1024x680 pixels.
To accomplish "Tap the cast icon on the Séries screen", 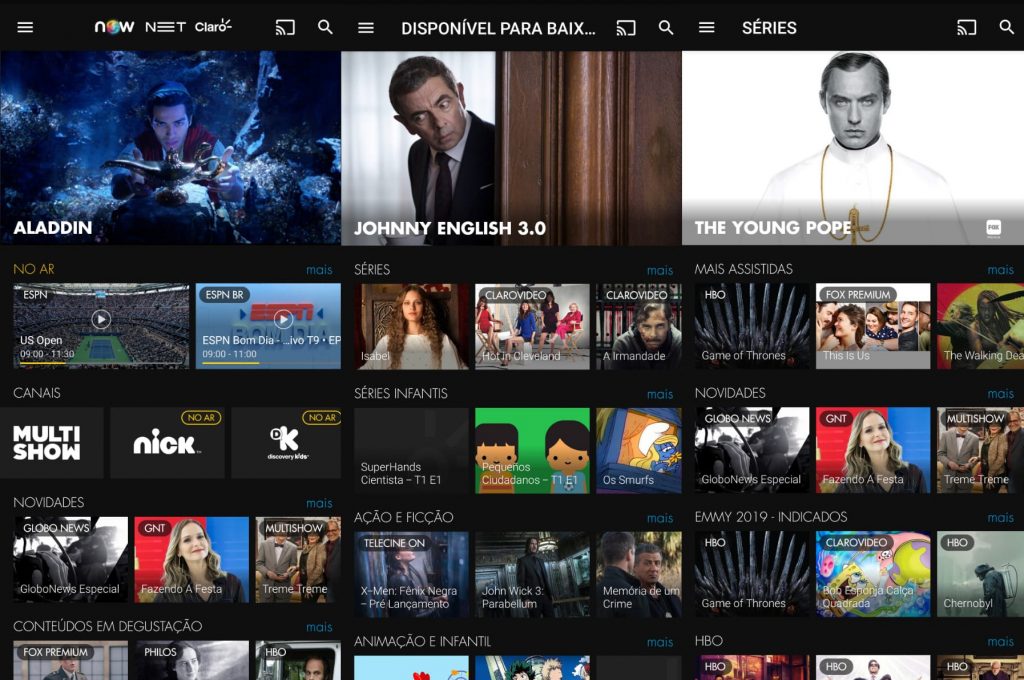I will point(966,27).
